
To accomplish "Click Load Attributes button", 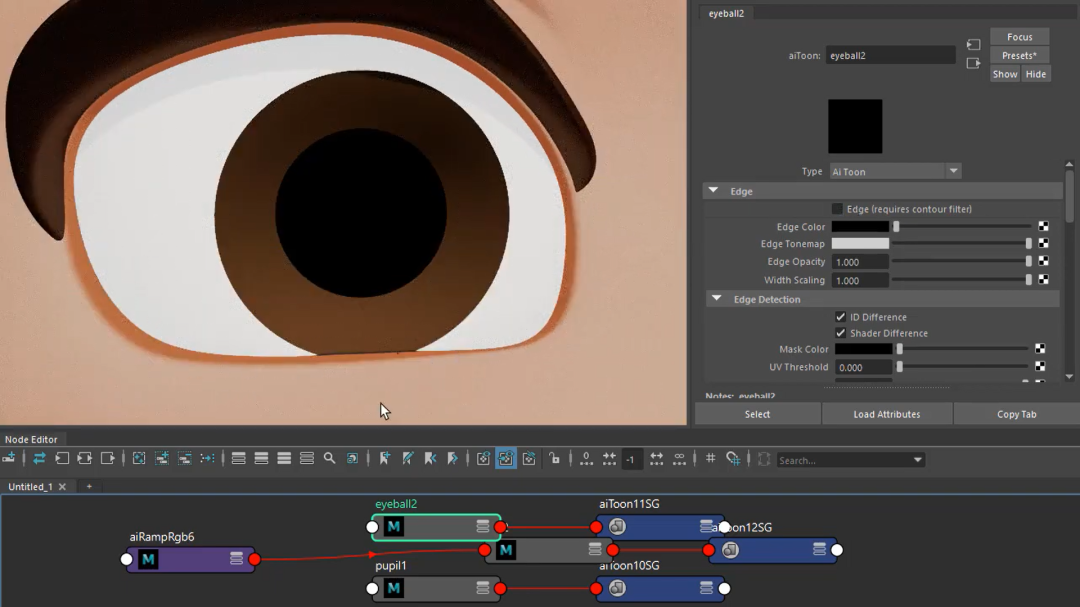I will pos(886,414).
